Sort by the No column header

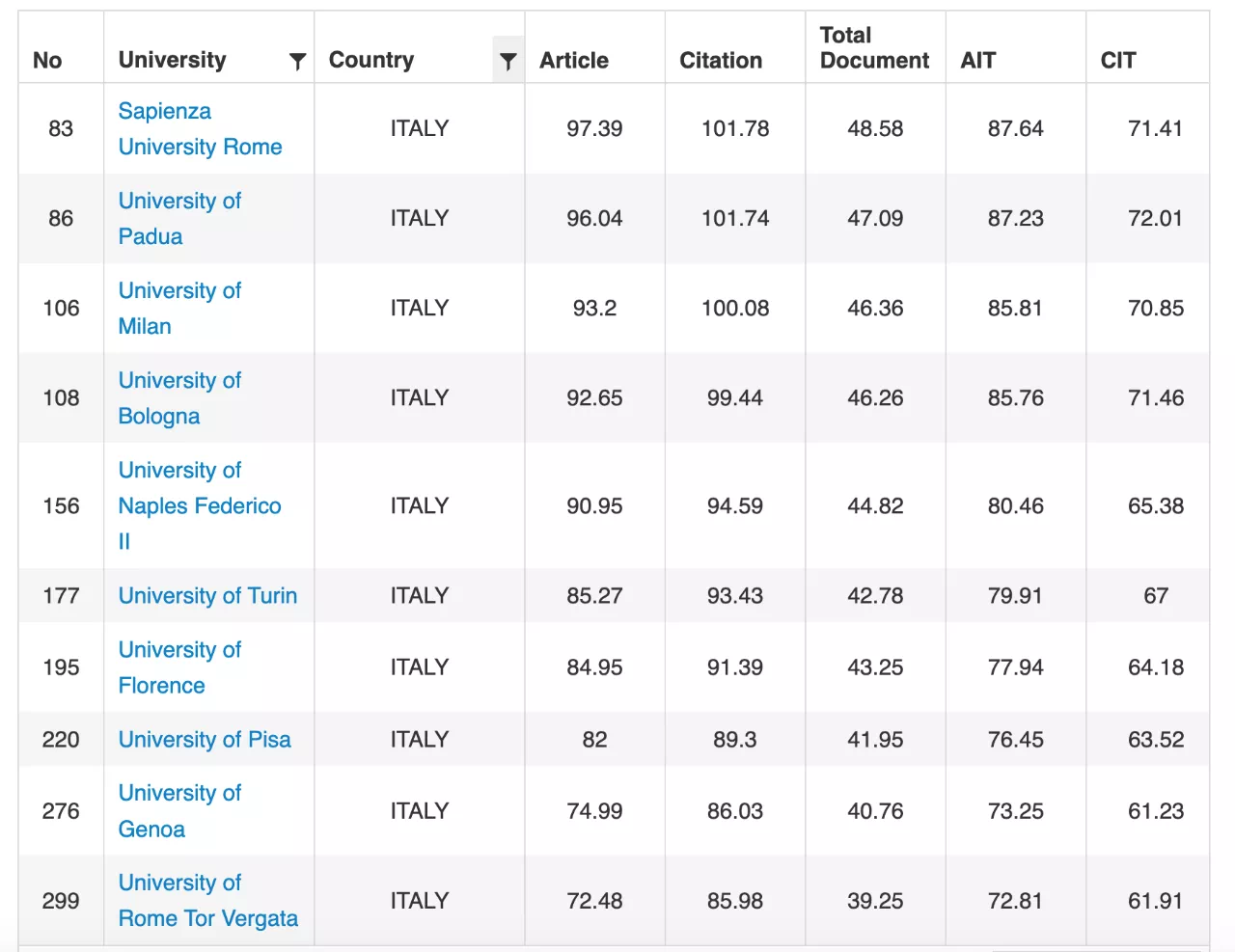coord(47,61)
